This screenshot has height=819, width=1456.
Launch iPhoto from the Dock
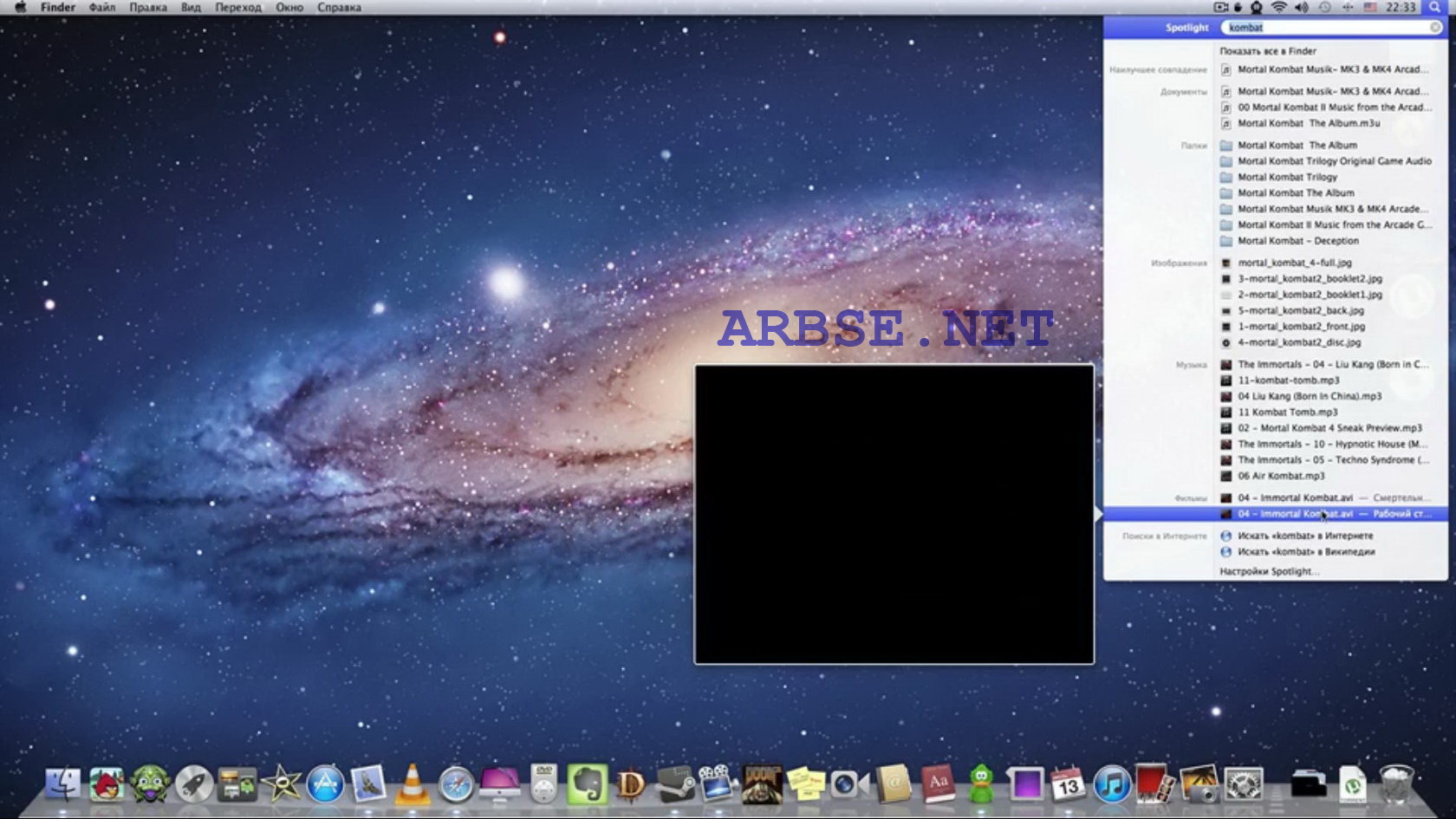coord(1199,784)
